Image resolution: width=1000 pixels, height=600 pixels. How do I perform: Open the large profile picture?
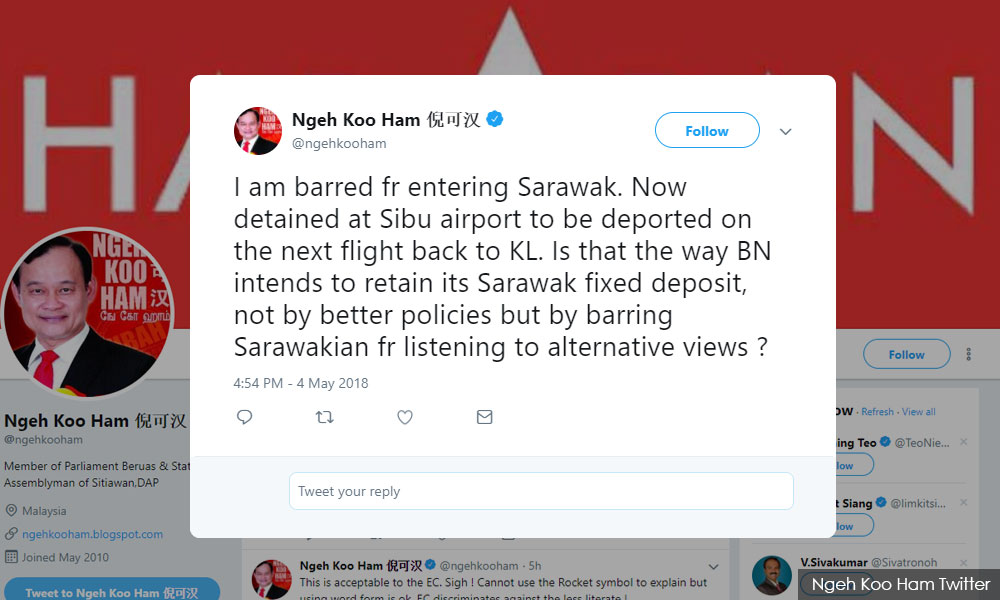(87, 314)
